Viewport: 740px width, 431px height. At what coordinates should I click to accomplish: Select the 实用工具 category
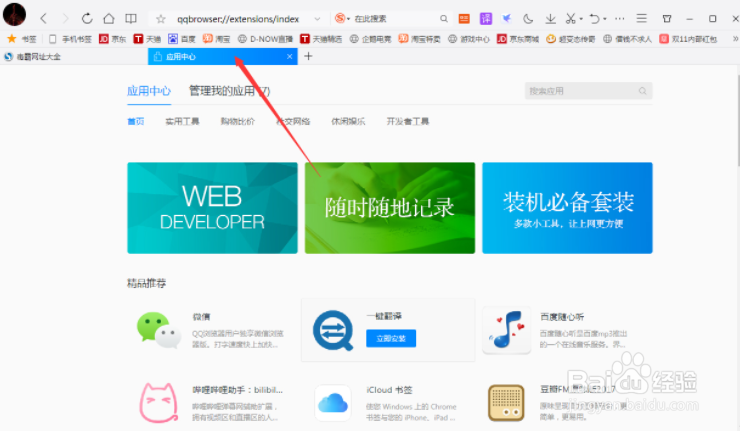coord(182,121)
